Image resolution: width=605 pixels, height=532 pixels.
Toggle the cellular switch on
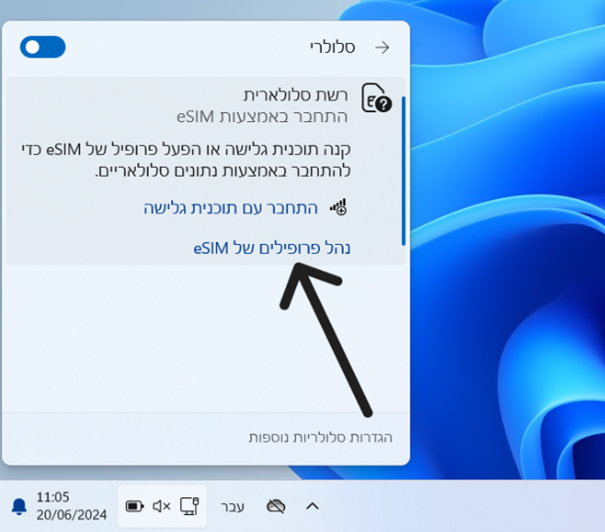click(42, 47)
